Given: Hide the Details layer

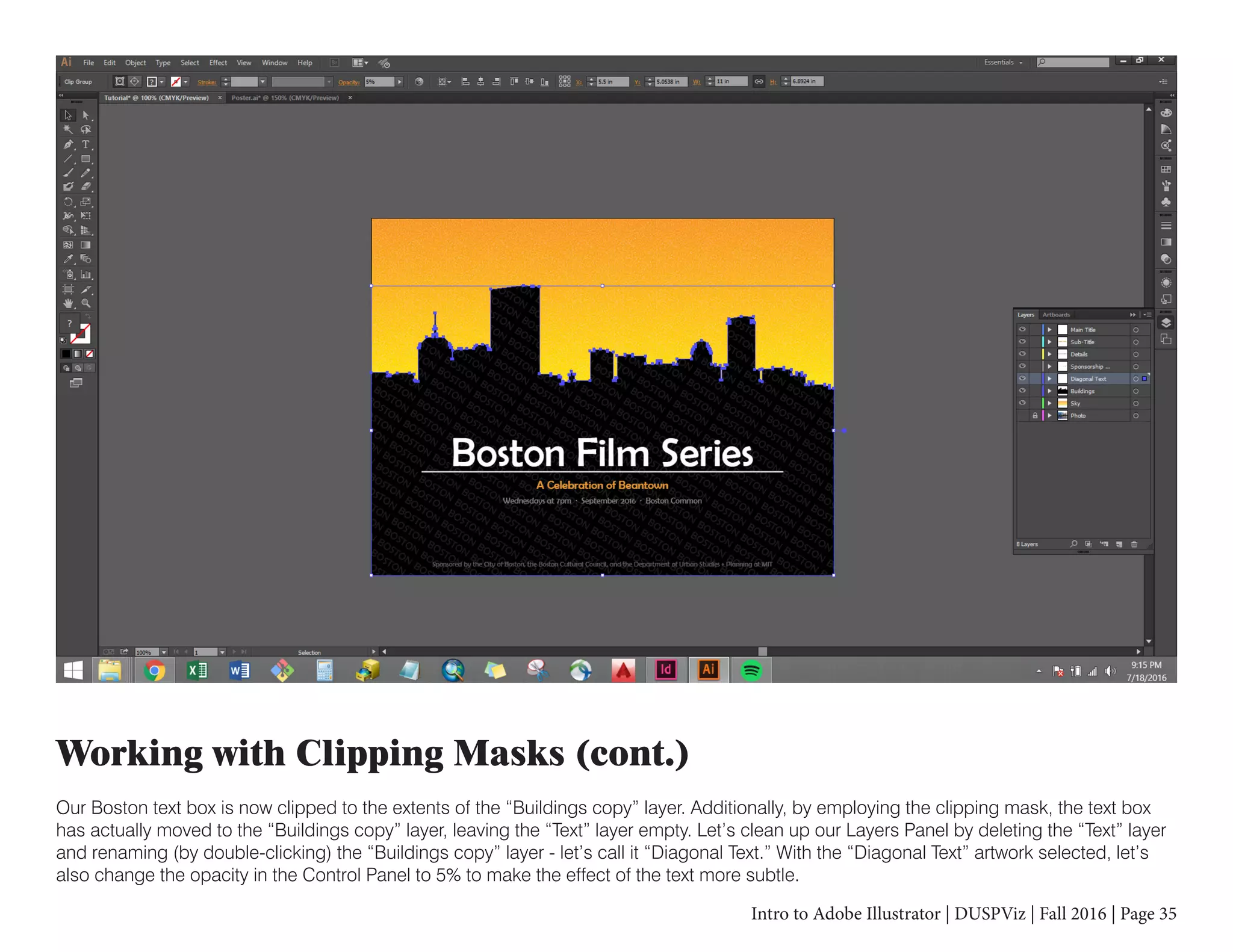Looking at the screenshot, I should tap(1022, 354).
